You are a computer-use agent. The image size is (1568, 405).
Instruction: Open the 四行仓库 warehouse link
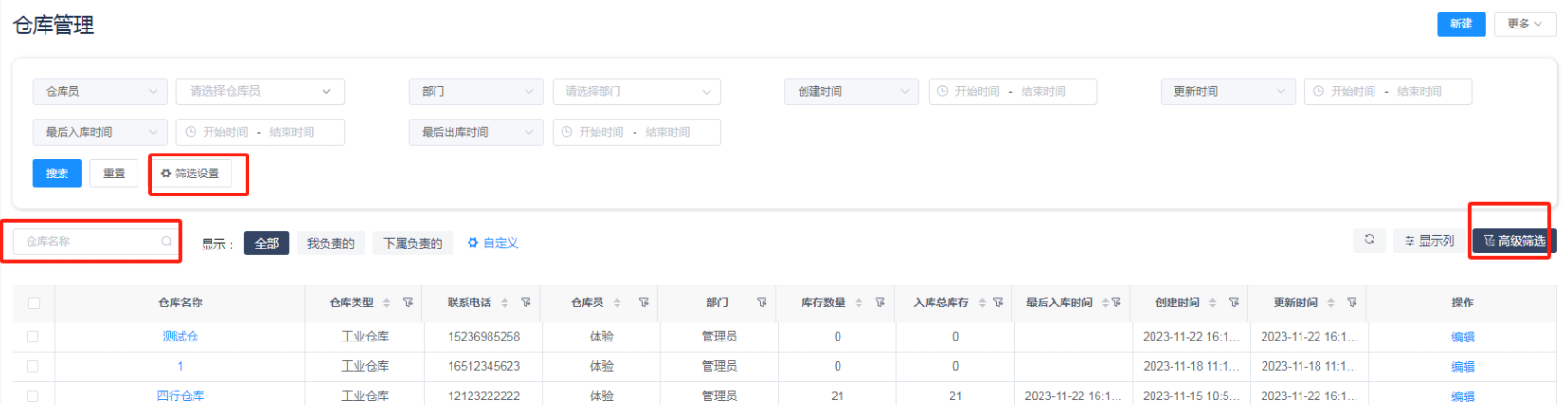[x=180, y=396]
